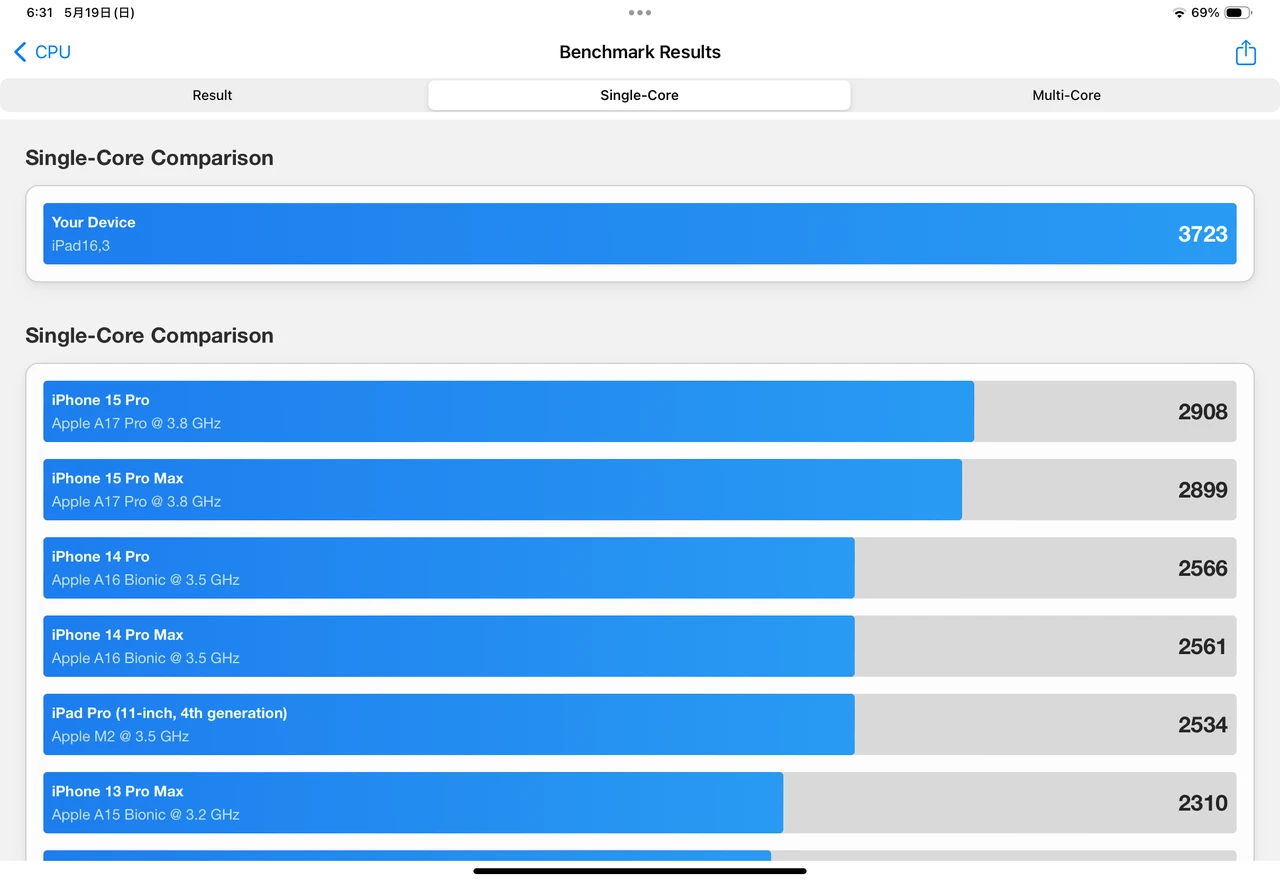Click the 2534 score value
1280x882 pixels.
pos(1203,724)
